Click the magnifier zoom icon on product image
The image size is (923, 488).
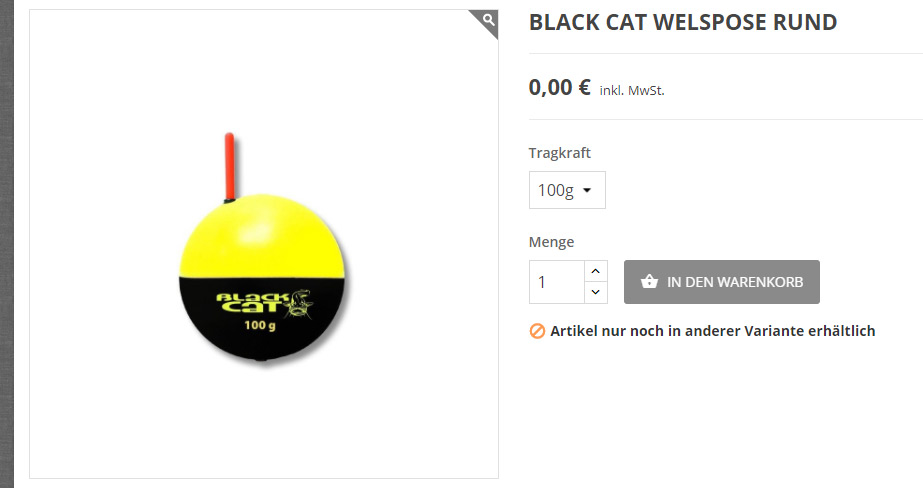(488, 20)
